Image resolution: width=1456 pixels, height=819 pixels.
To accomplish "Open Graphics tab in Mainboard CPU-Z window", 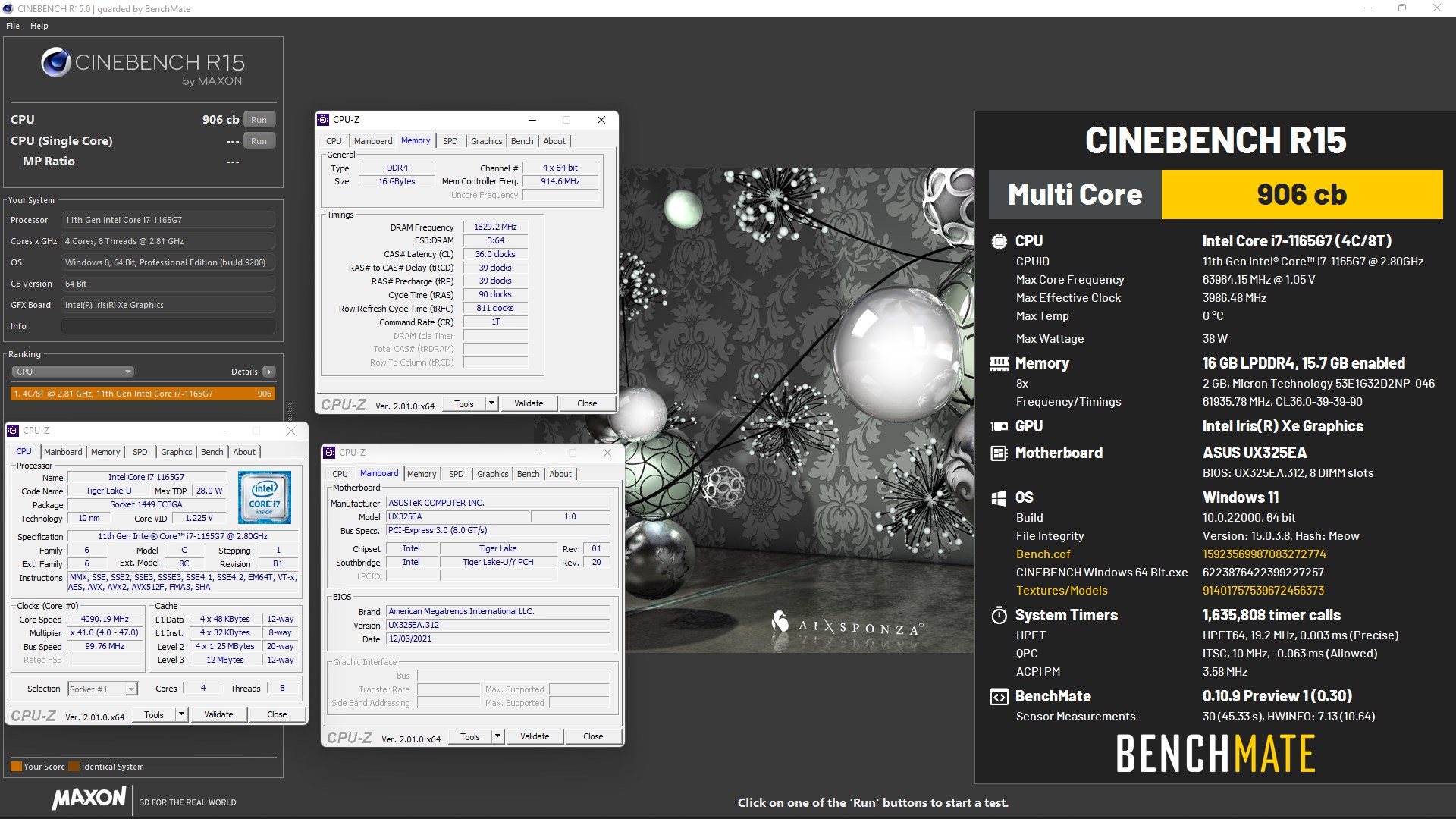I will tap(493, 474).
